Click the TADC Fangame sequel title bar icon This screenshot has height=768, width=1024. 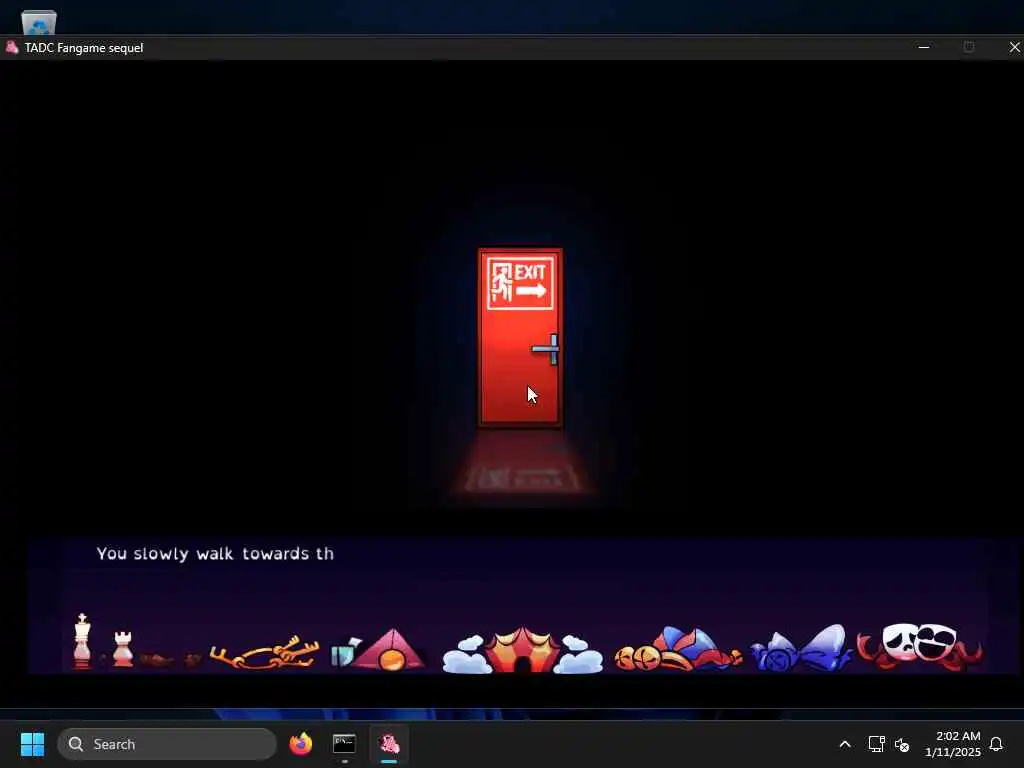coord(12,48)
